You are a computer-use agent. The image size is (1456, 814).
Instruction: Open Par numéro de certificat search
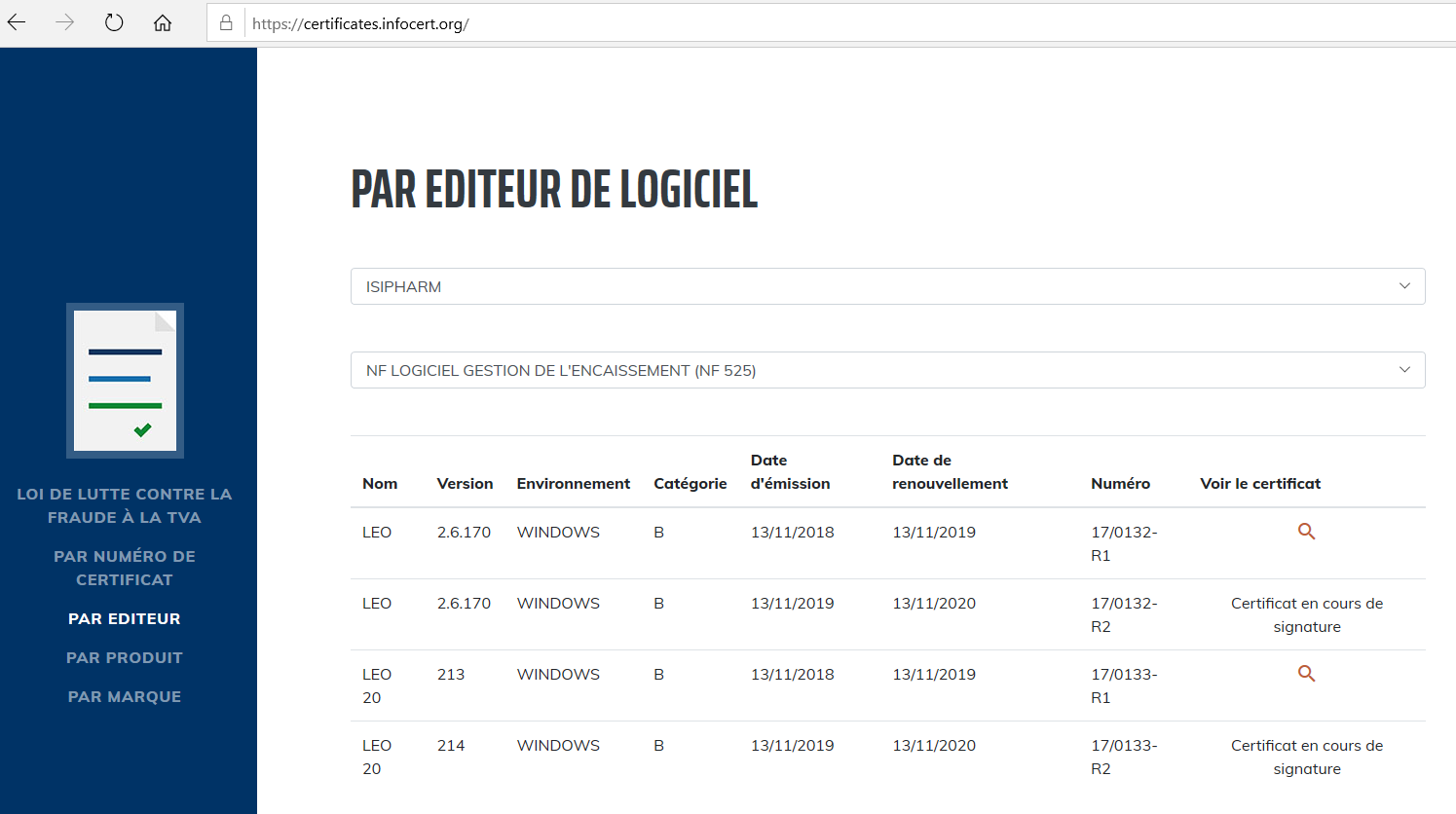coord(125,568)
